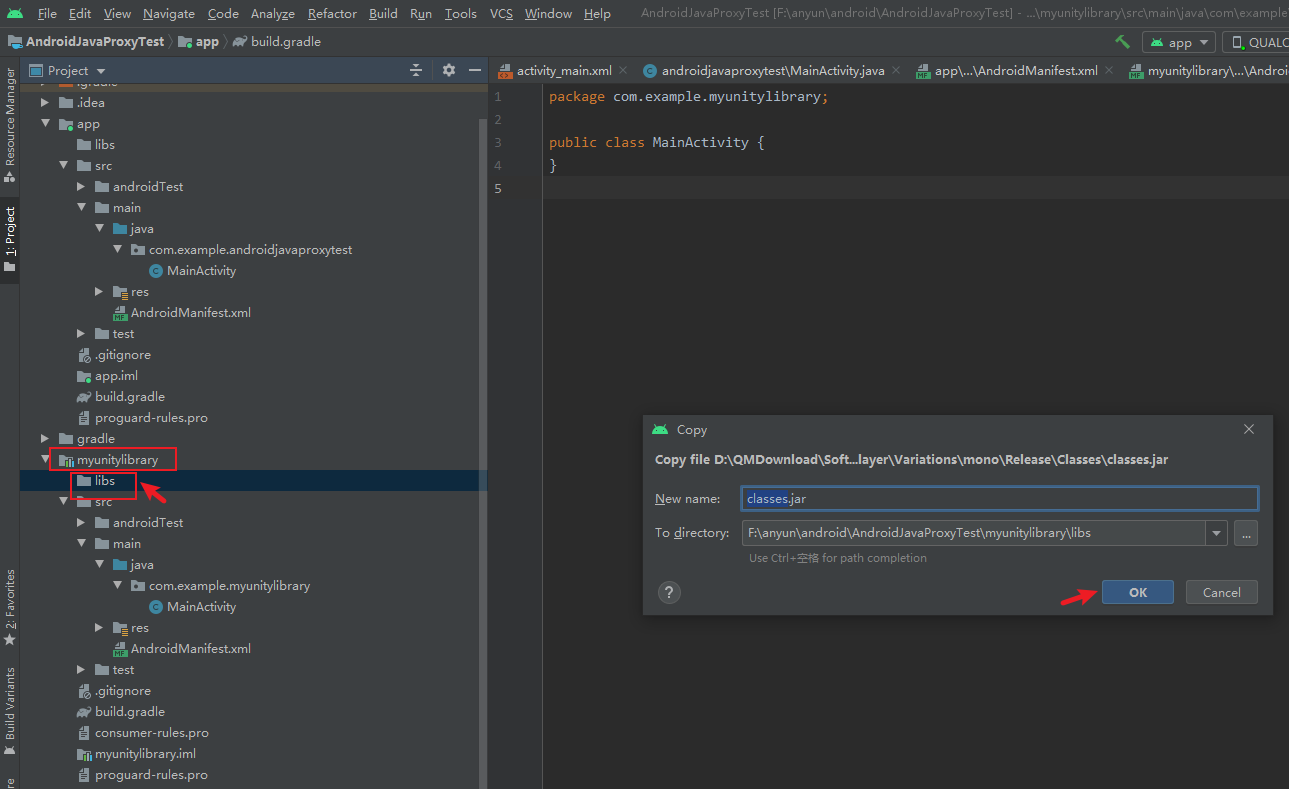Select app.iml file in tree

click(x=108, y=375)
